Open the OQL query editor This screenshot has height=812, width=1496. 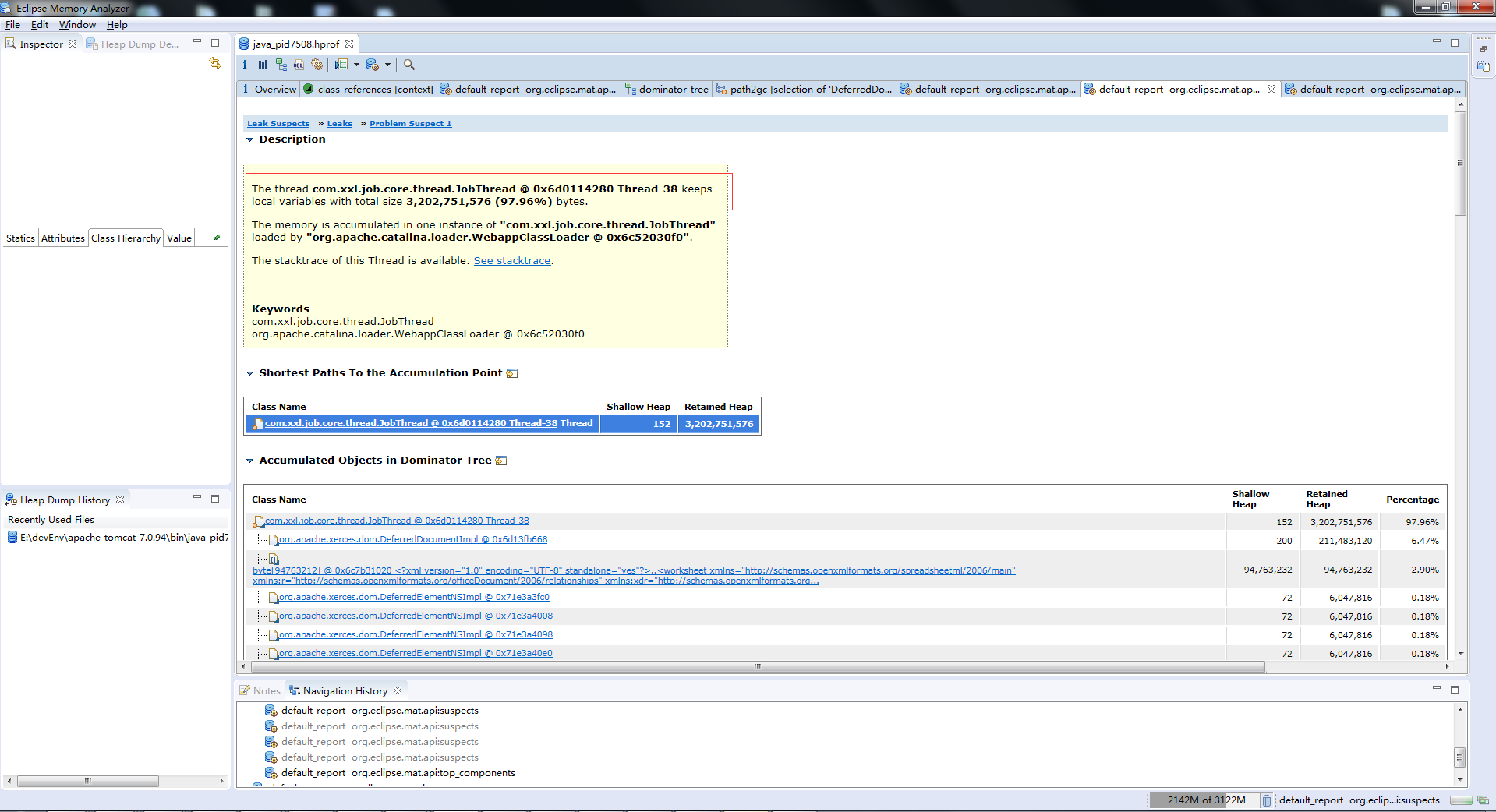click(x=299, y=65)
